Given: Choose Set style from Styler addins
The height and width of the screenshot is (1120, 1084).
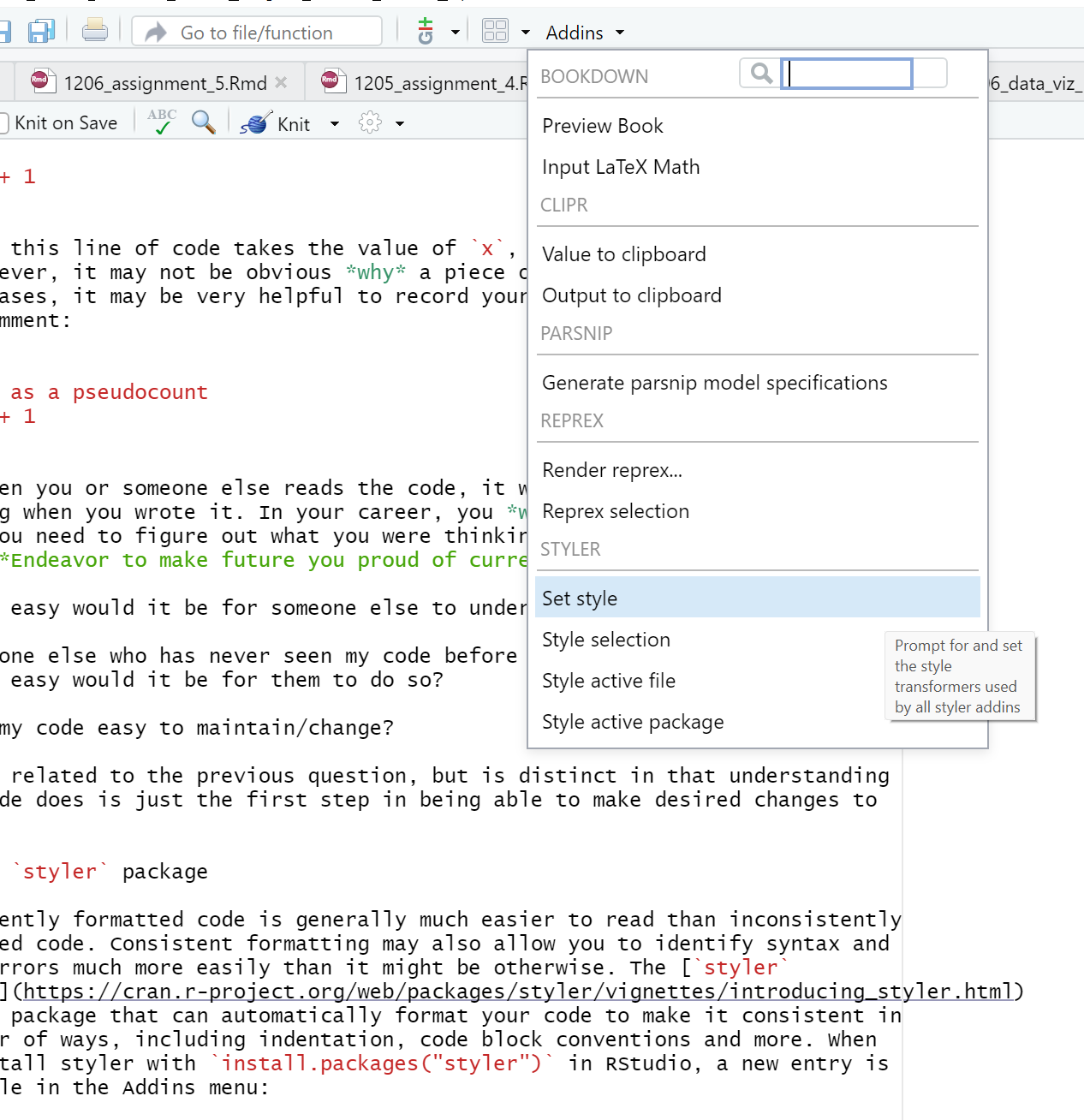Looking at the screenshot, I should click(580, 599).
